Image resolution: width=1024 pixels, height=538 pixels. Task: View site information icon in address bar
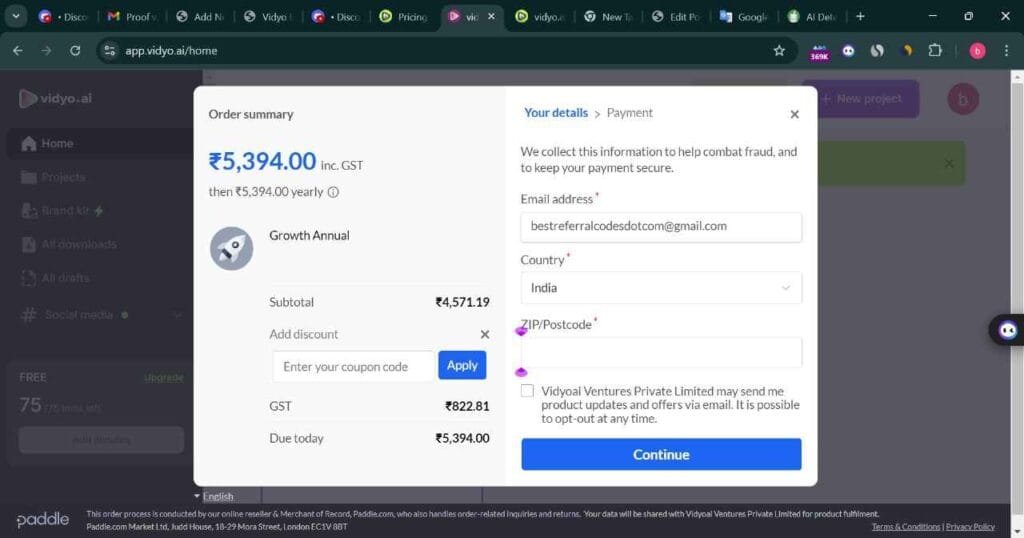110,50
